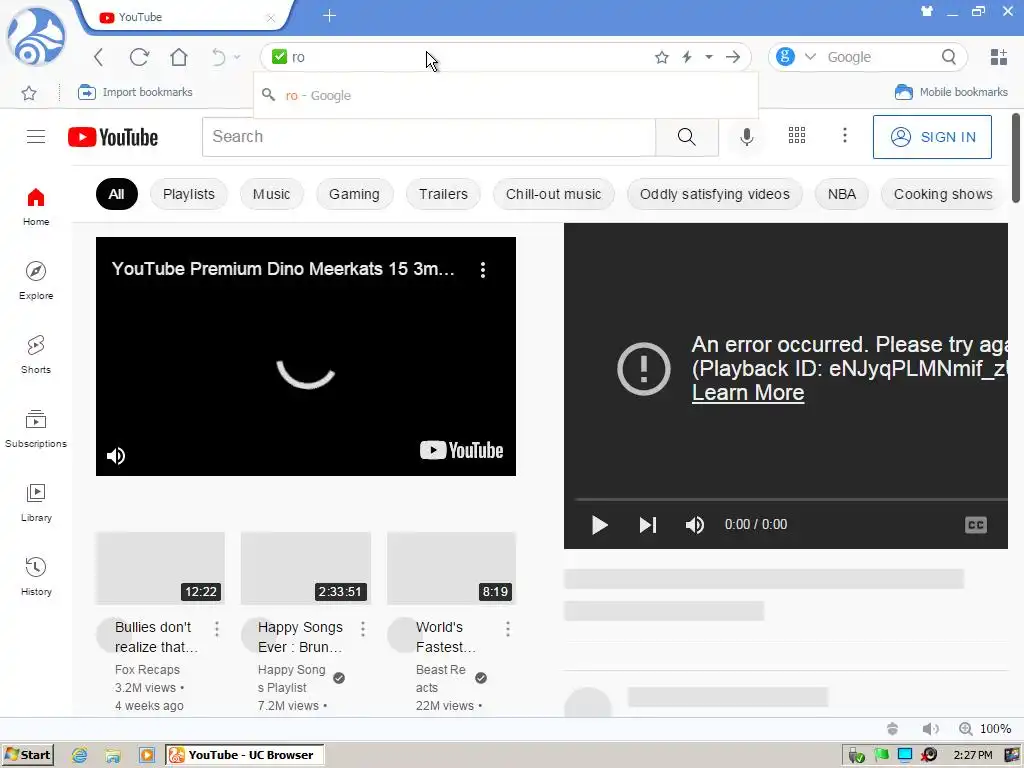Screen dimensions: 1024x768
Task: Go back with the browser back arrow
Action: 99,57
